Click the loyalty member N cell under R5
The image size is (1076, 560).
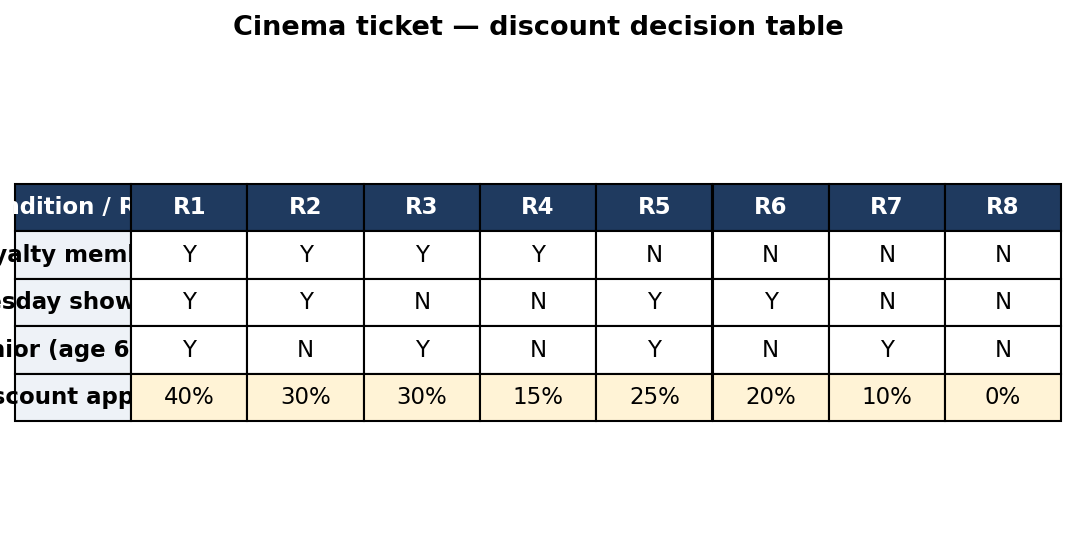tap(654, 255)
